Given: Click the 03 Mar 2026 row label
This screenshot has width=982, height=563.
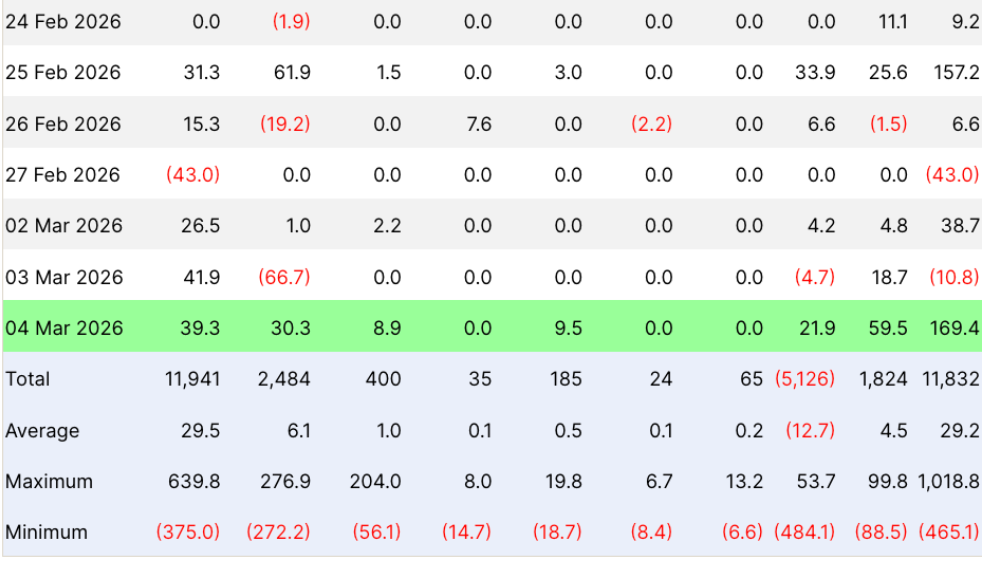Looking at the screenshot, I should tap(64, 277).
